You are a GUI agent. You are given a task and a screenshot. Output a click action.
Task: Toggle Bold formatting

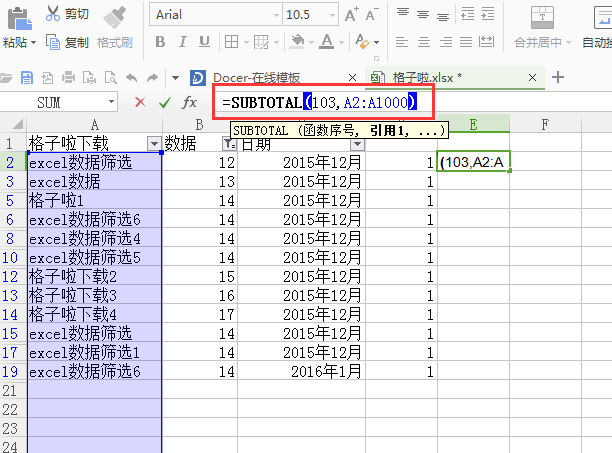coord(160,42)
